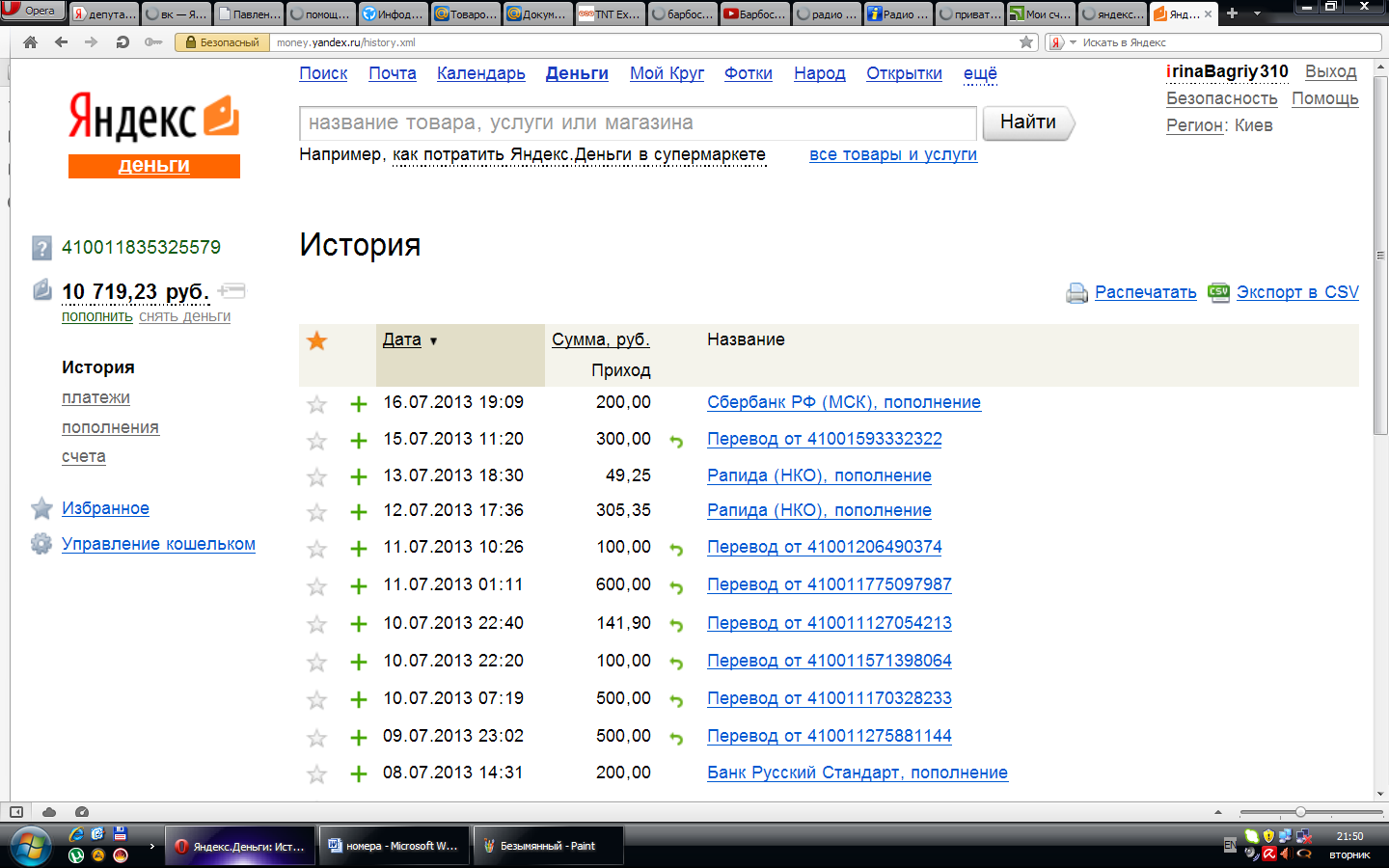Close the active Янд… tab
Screen dimensions: 1389x868
coord(1208,14)
